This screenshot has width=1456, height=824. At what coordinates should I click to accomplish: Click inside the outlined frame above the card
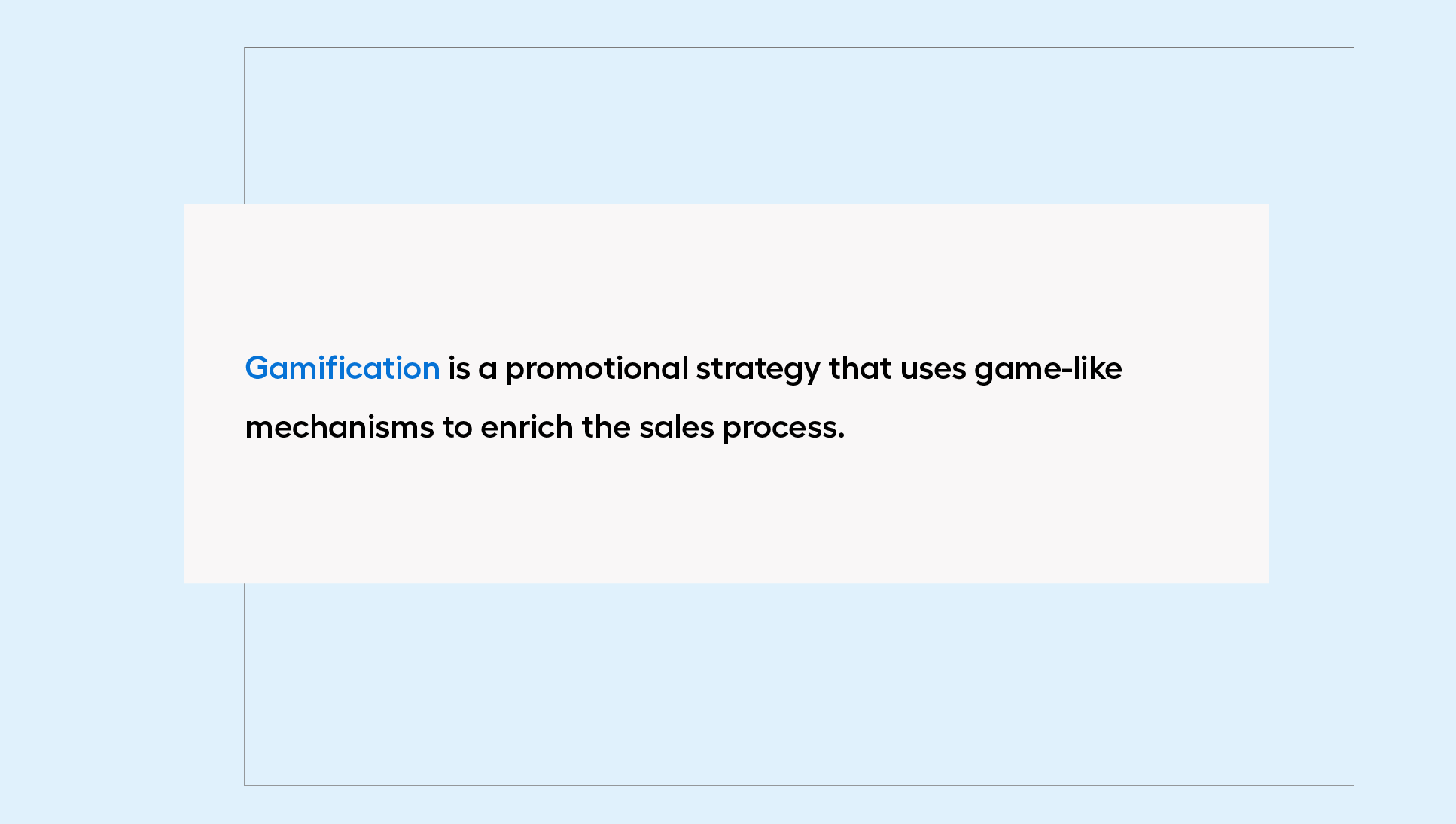point(798,126)
